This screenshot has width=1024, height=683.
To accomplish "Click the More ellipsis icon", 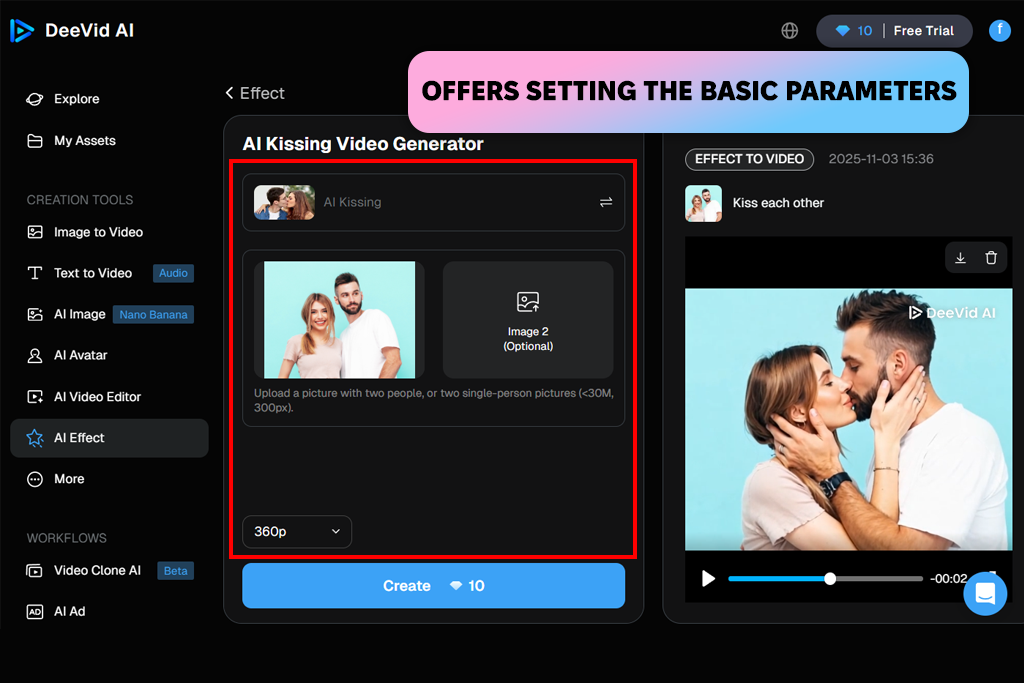I will [x=35, y=479].
